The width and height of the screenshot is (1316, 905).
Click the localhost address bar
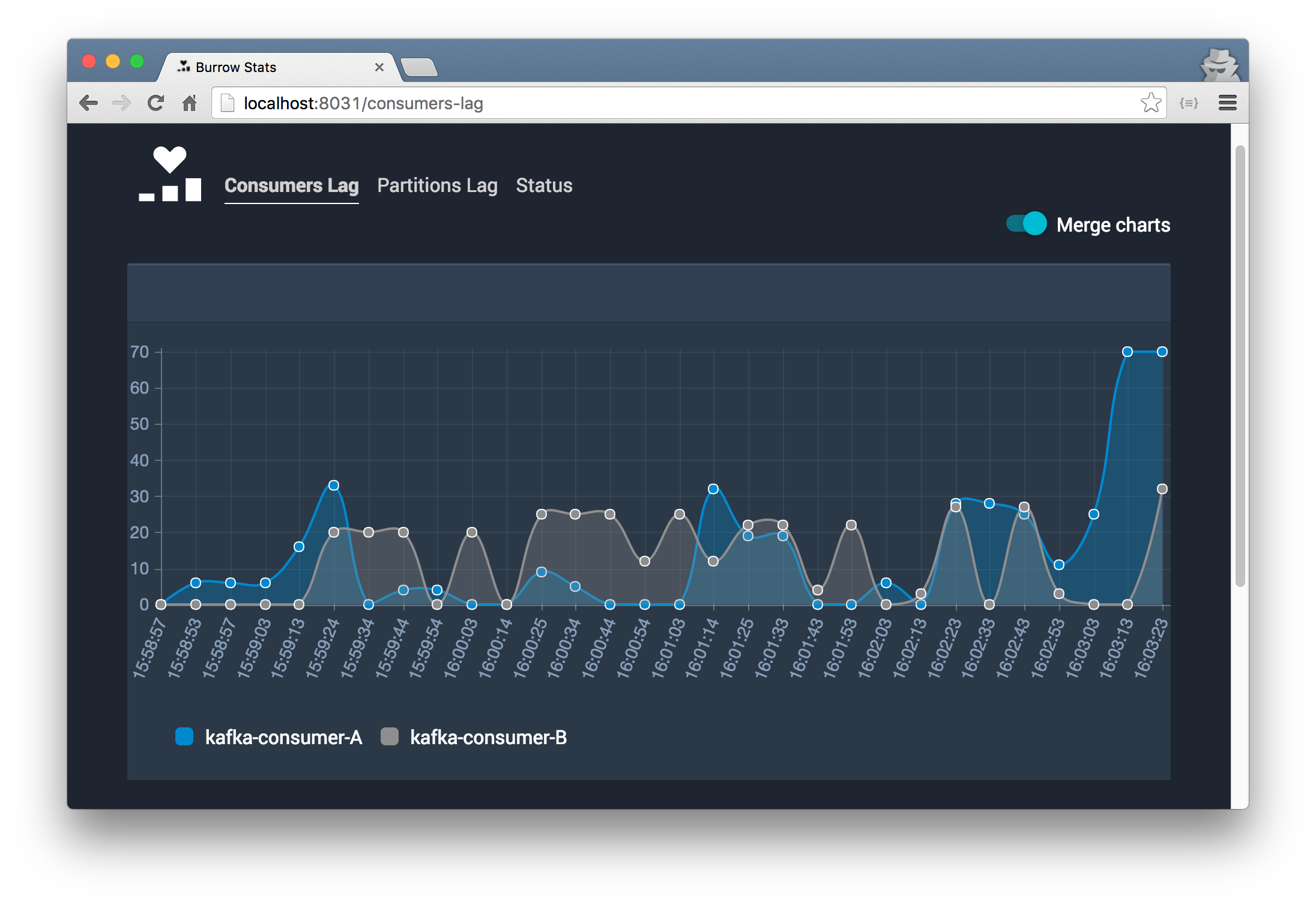(660, 103)
